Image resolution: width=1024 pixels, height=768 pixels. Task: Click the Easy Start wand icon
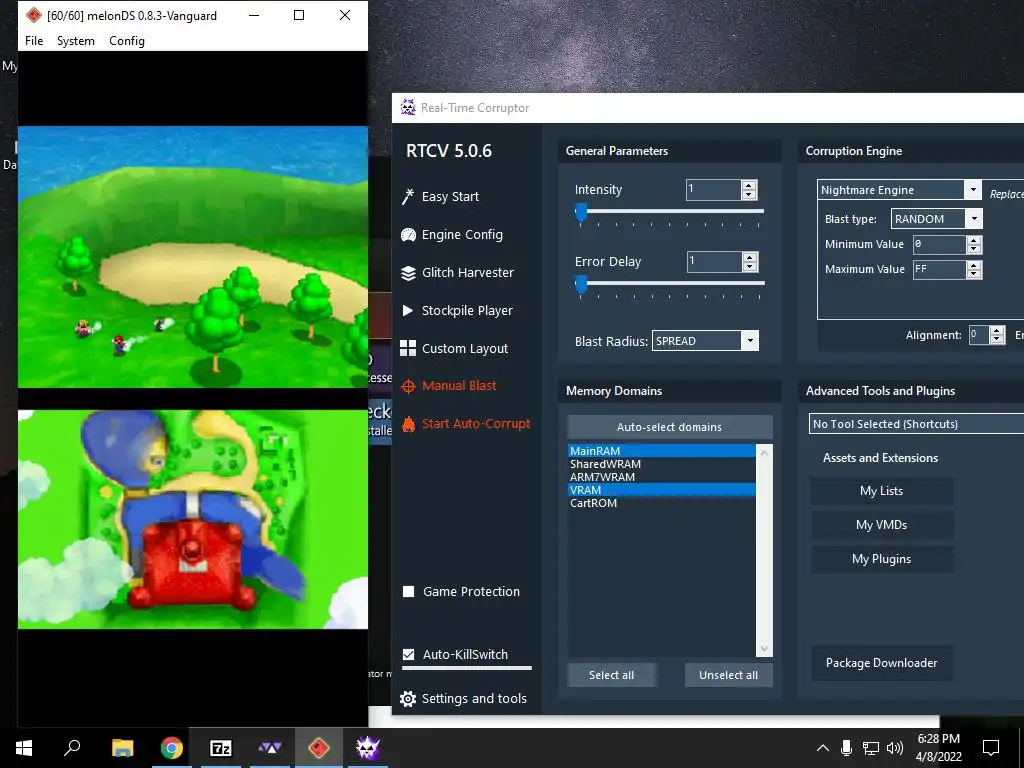(408, 197)
